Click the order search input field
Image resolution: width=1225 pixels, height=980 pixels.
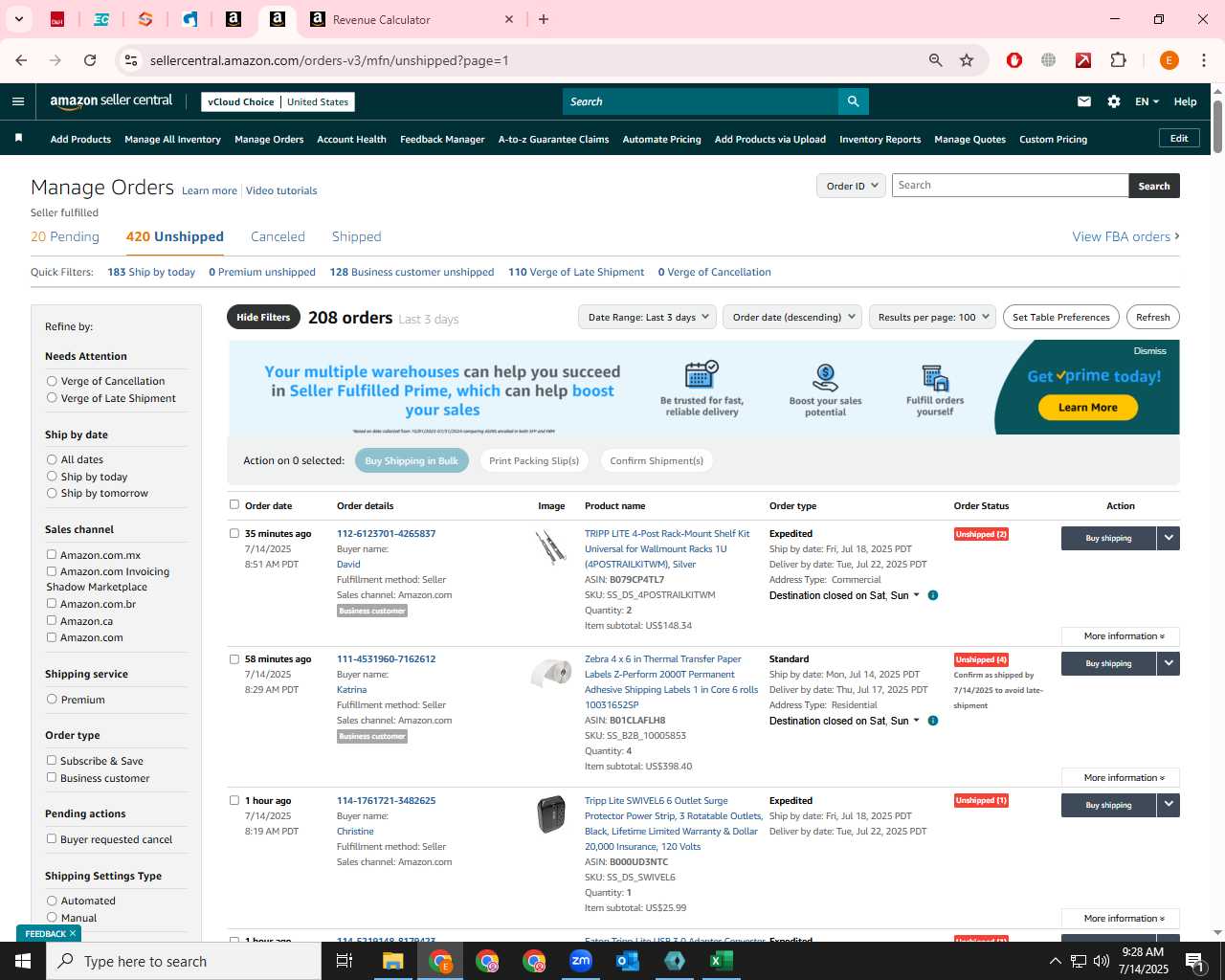(x=1010, y=186)
